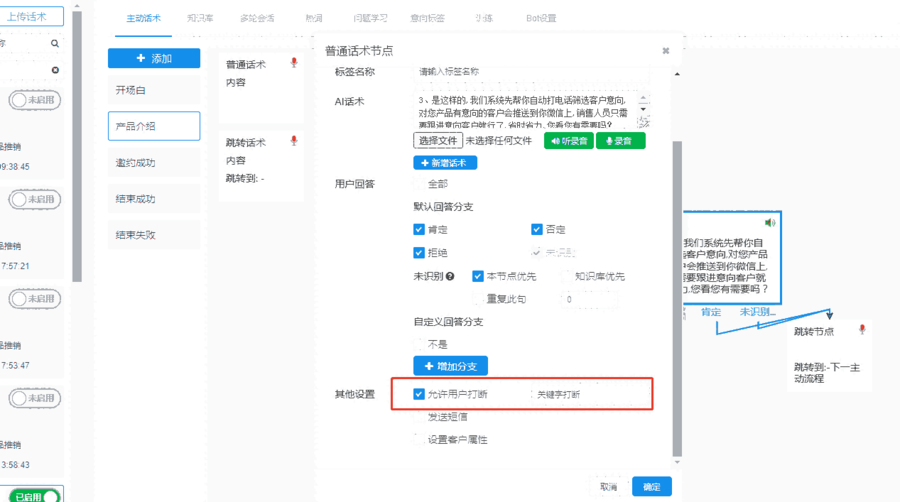Click the search magnifier icon in left panel
Viewport: 900px width, 502px height.
[x=54, y=44]
